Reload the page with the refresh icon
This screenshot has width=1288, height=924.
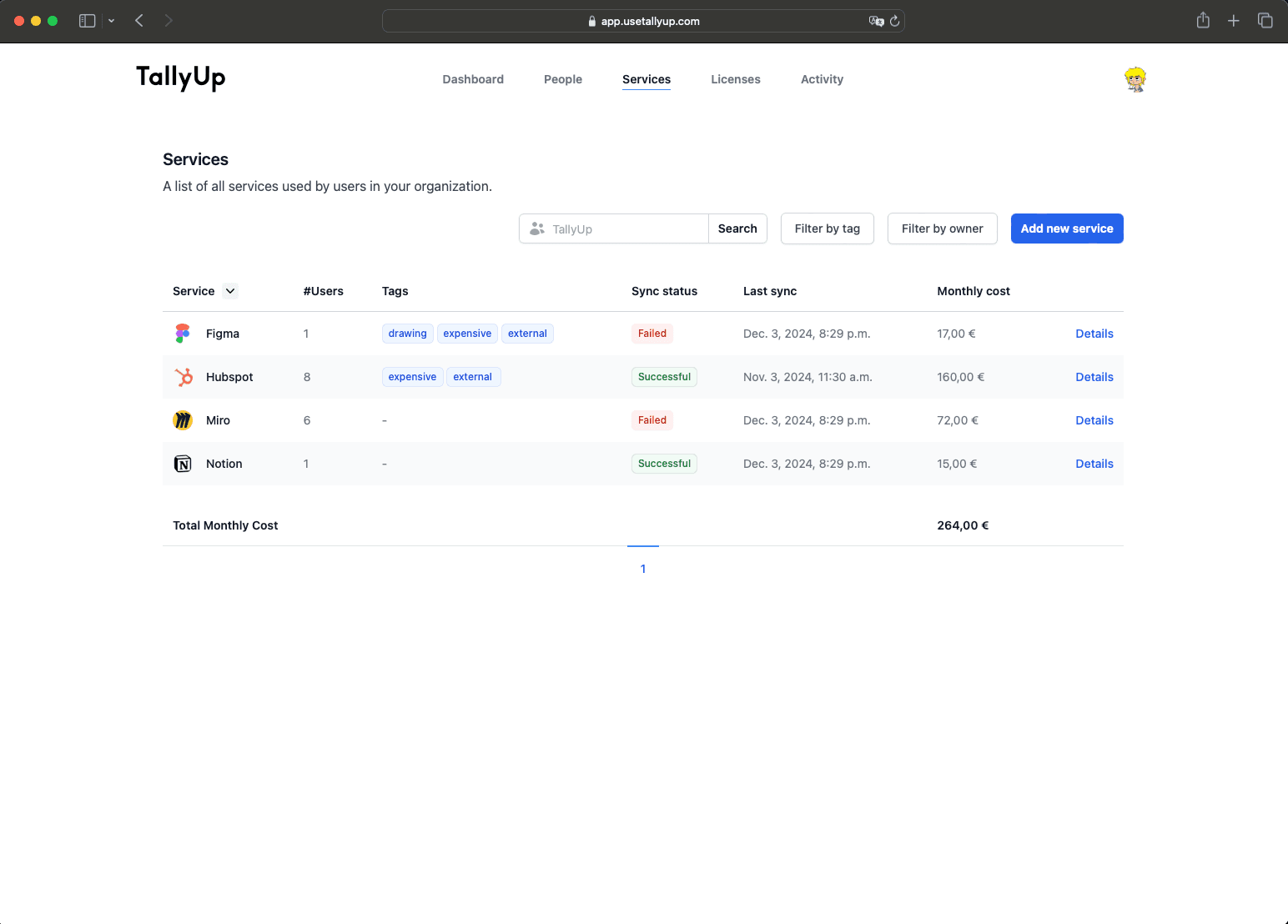point(895,22)
